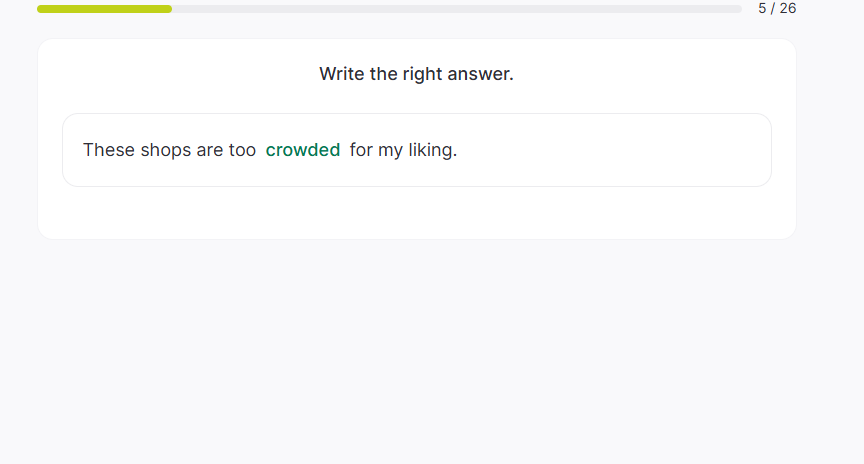Click the number "26" in the counter
Viewport: 864px width, 464px height.
787,9
